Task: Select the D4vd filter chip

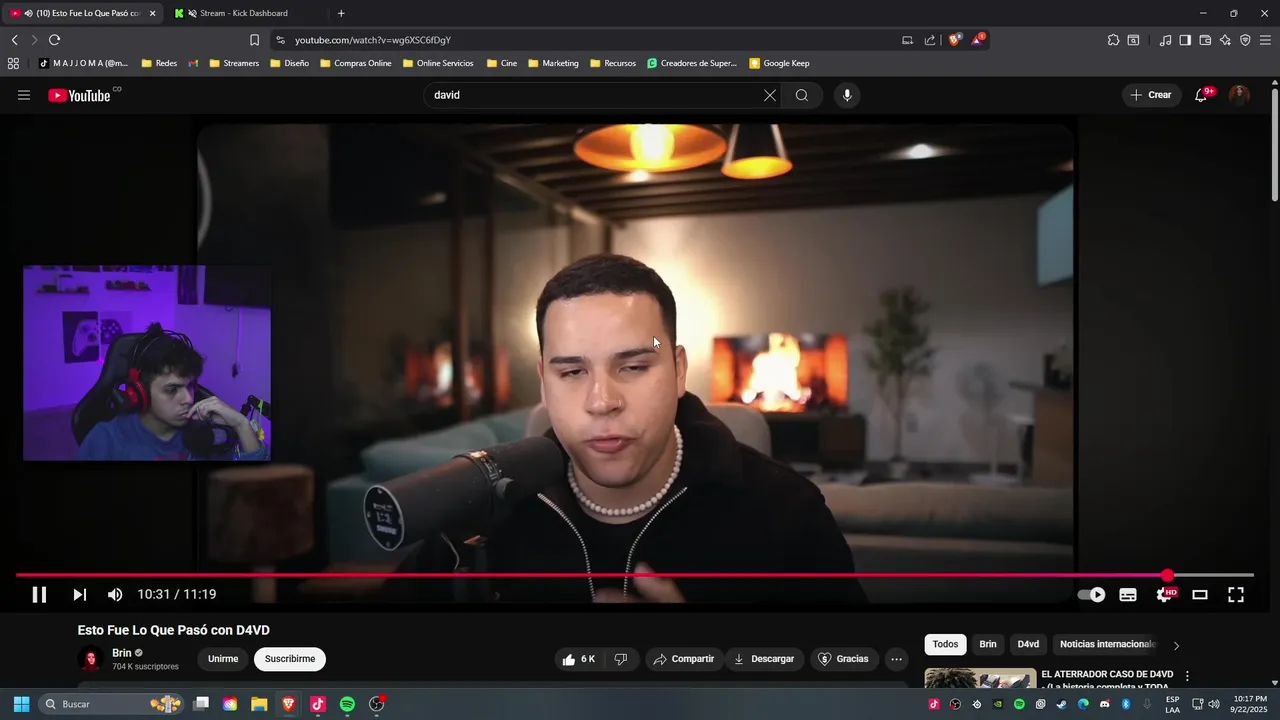Action: point(1028,645)
